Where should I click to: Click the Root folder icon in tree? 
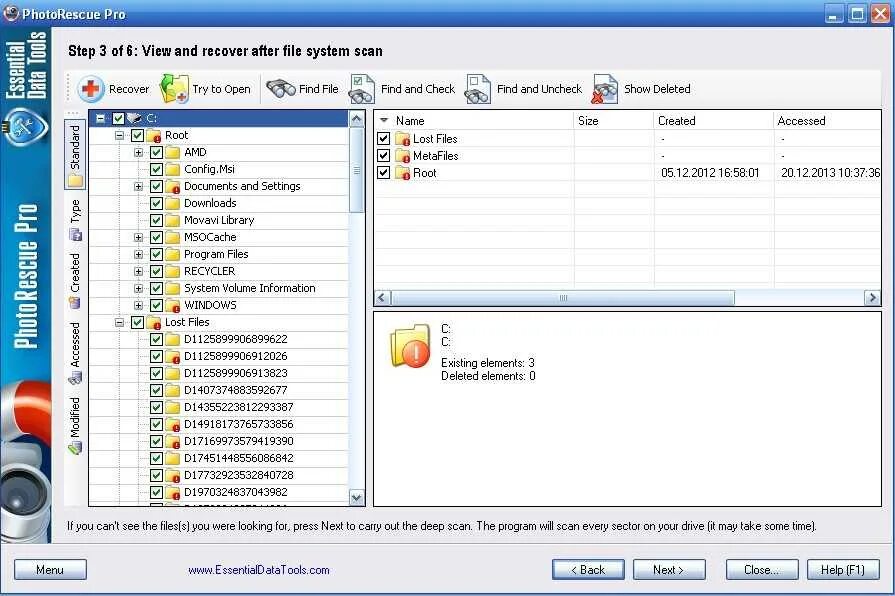click(x=154, y=135)
